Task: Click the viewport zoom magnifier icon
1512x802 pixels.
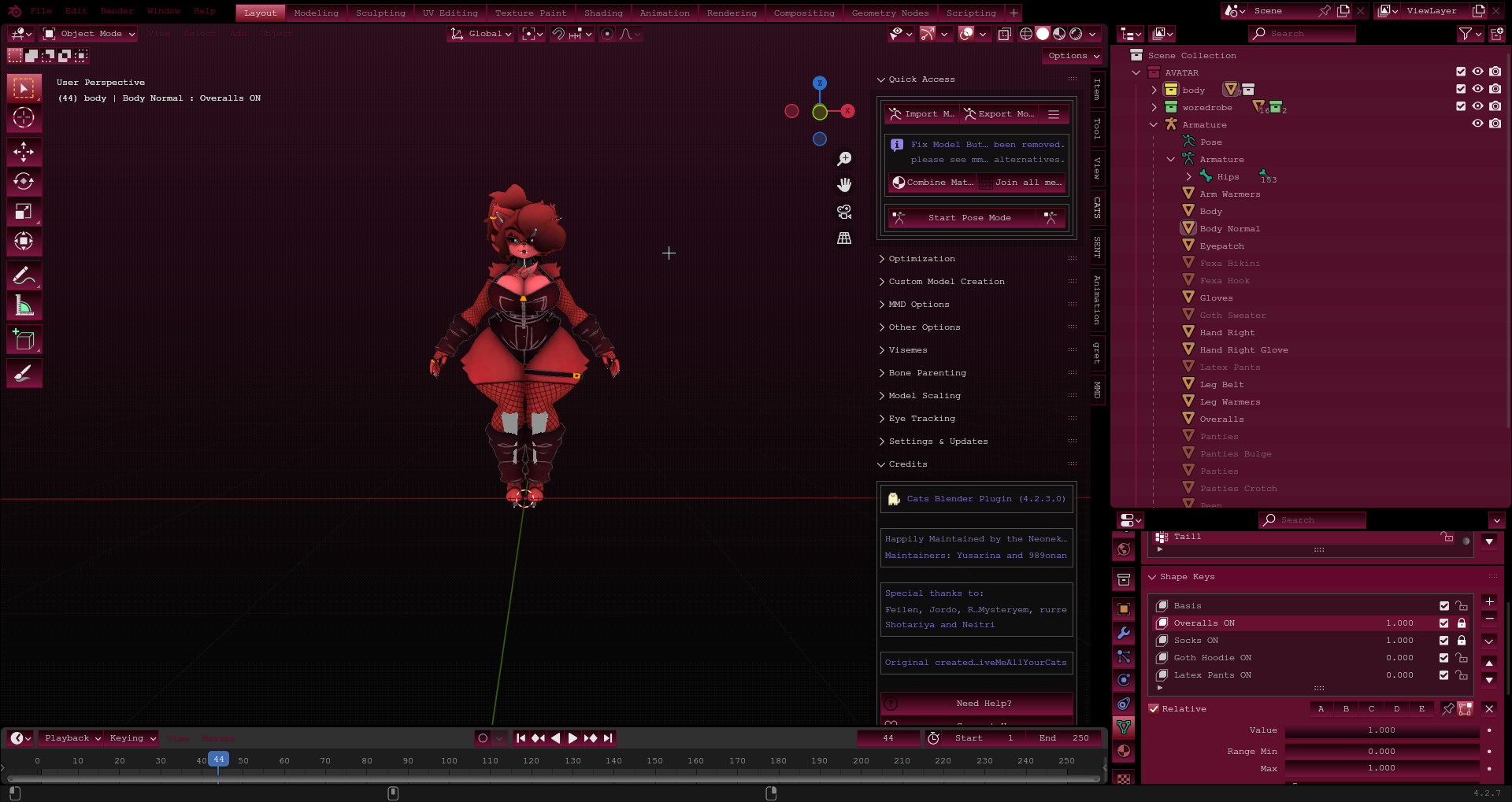Action: 844,159
